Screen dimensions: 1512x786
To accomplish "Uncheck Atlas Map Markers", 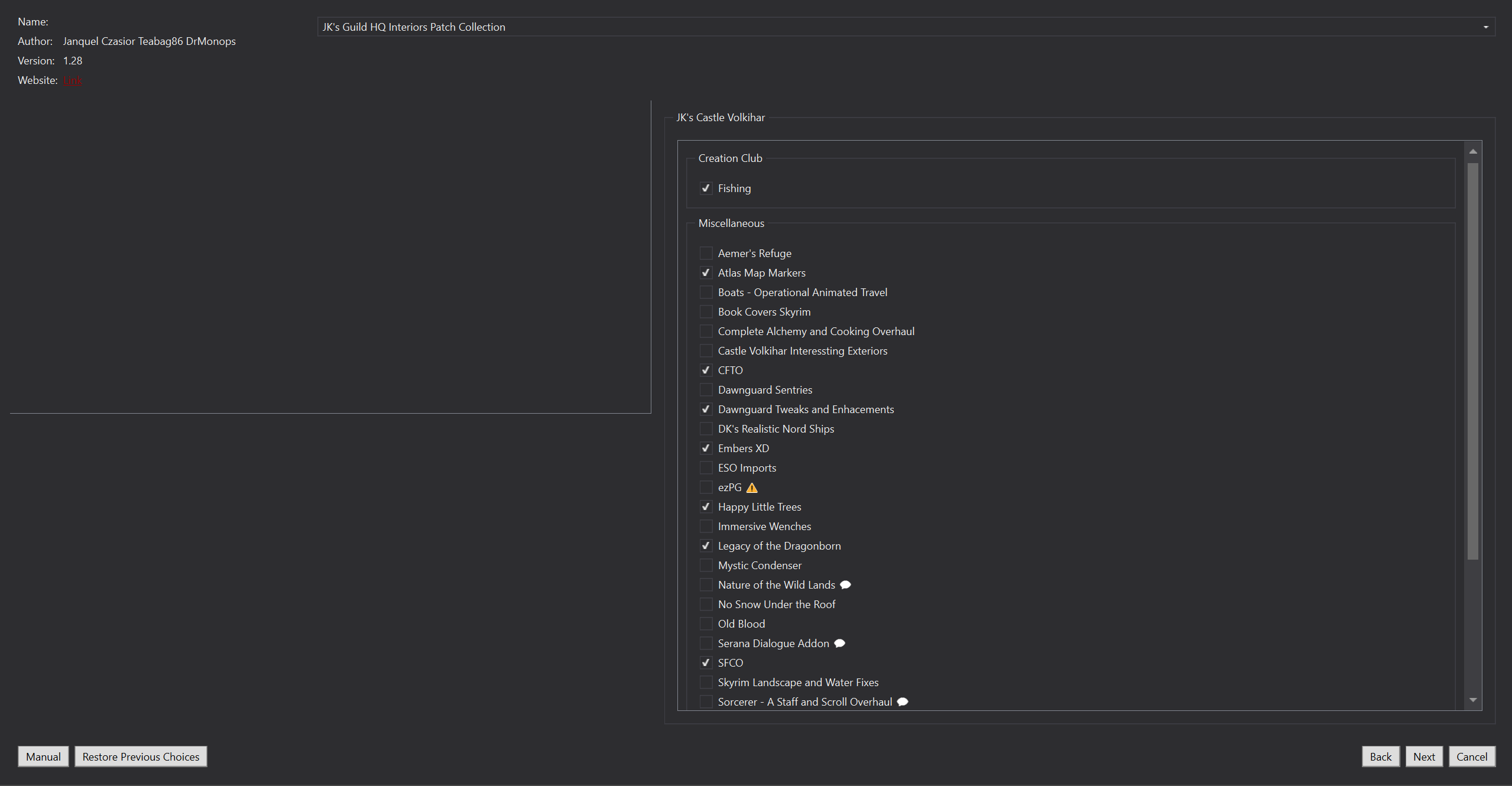I will click(x=706, y=273).
